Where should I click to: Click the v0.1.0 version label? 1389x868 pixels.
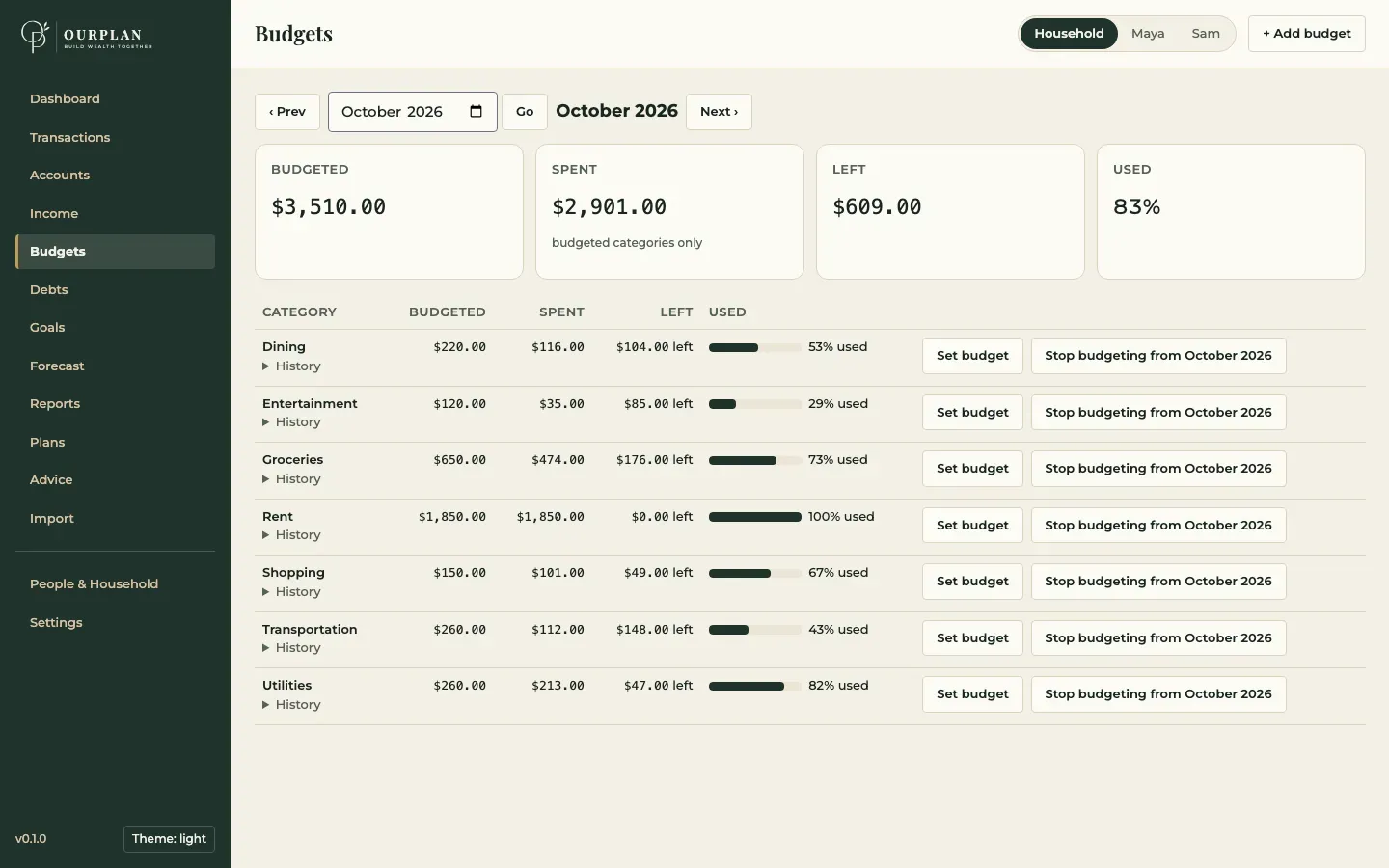(31, 839)
